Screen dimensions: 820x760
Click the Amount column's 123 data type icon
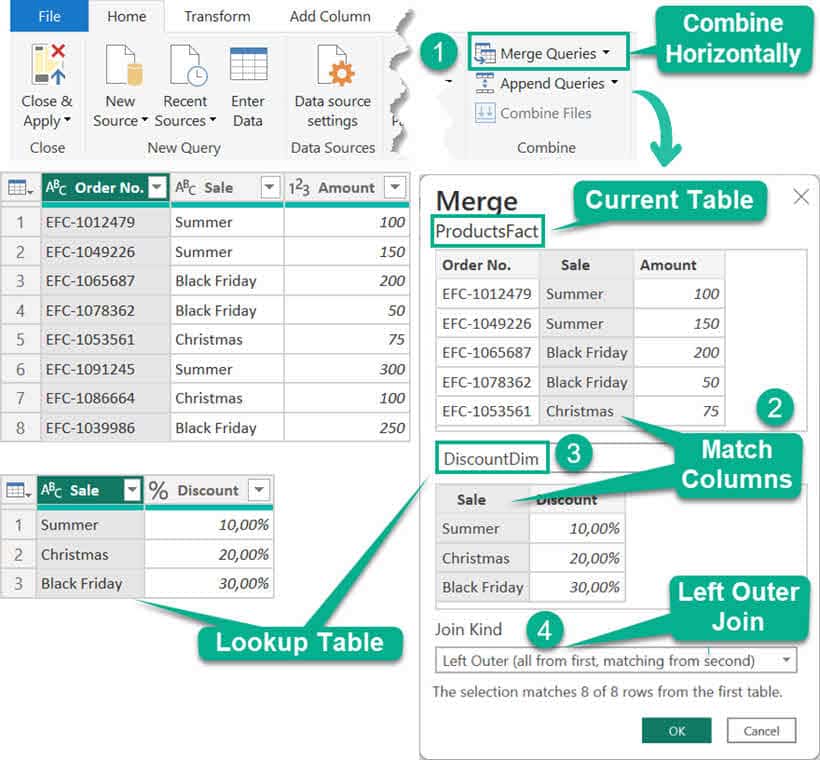pyautogui.click(x=299, y=187)
